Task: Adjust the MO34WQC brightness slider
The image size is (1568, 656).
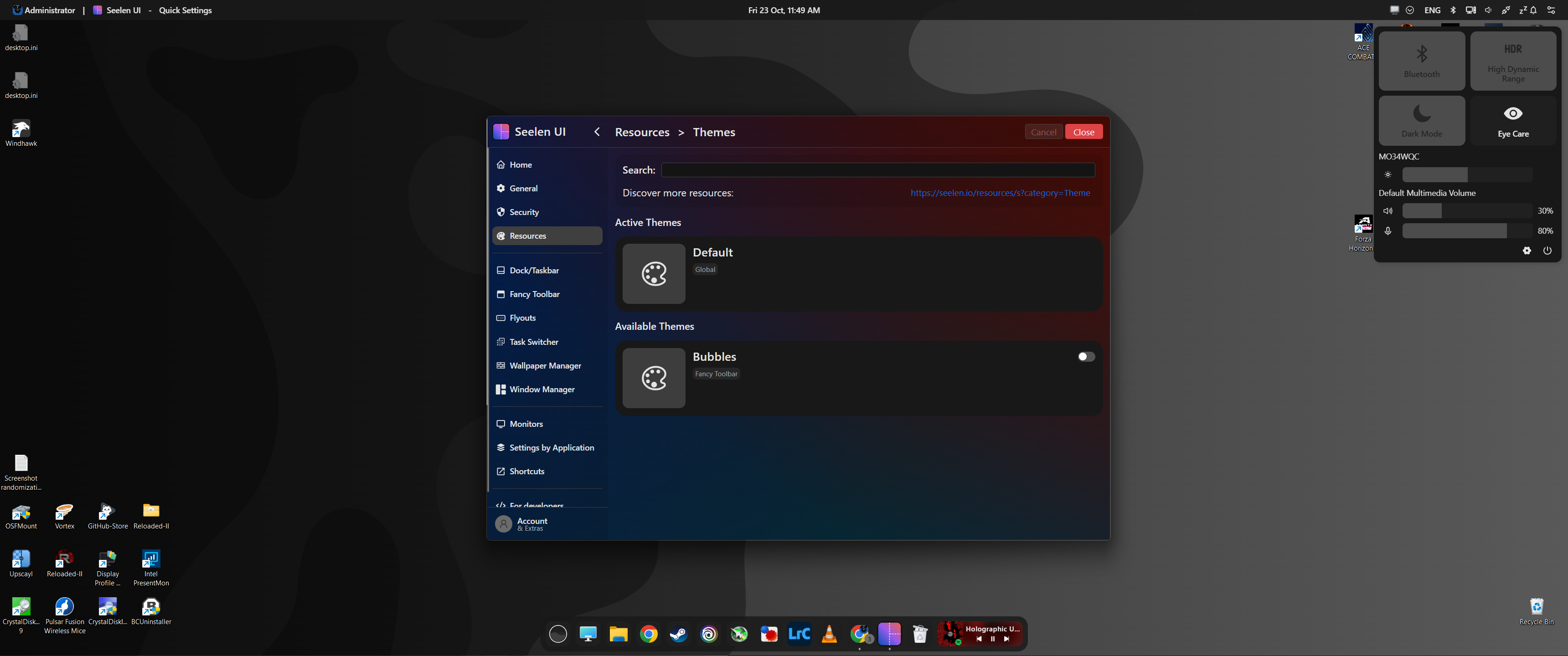Action: 1467,174
